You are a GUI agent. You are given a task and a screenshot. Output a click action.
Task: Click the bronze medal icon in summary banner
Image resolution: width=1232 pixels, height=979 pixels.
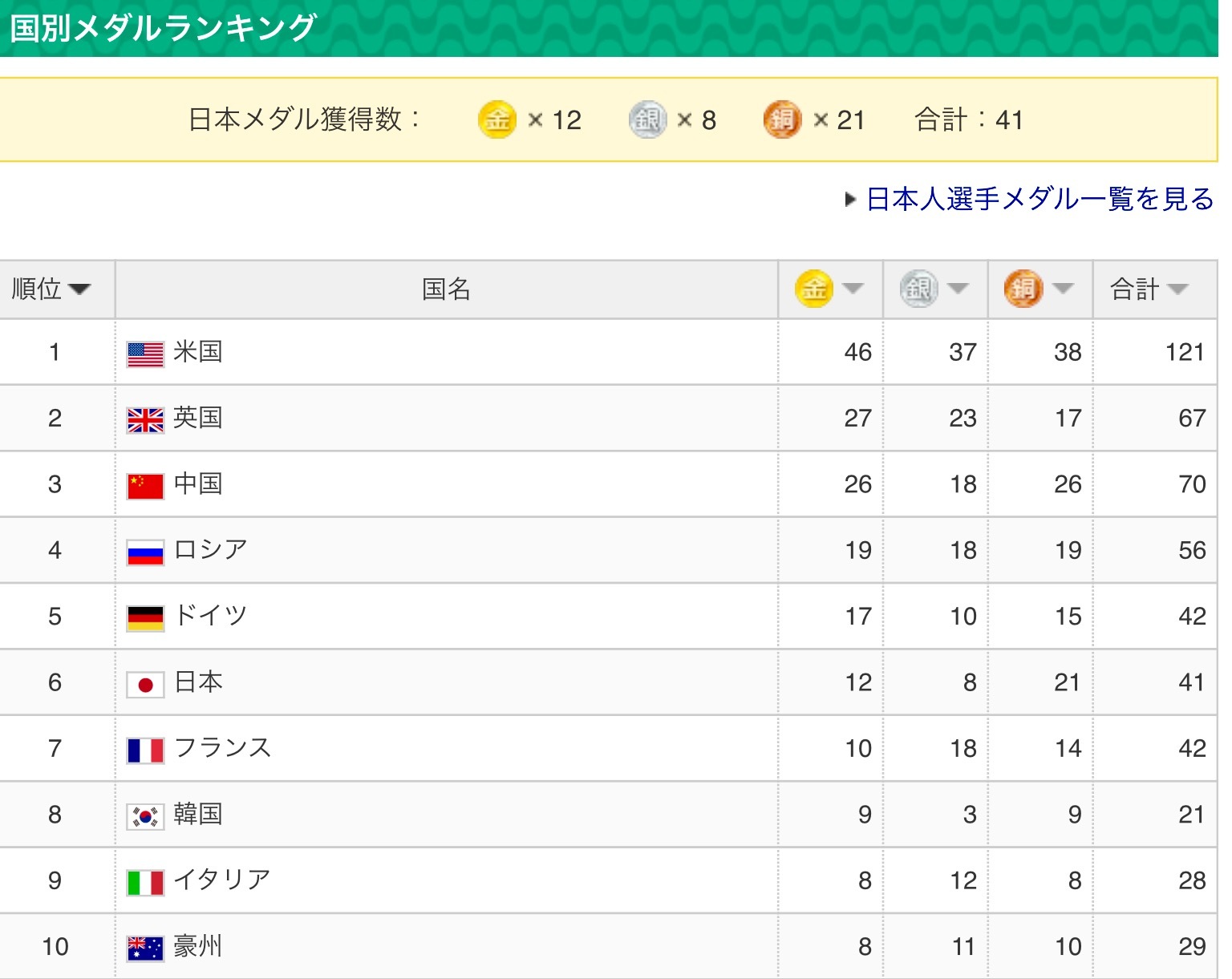point(782,120)
